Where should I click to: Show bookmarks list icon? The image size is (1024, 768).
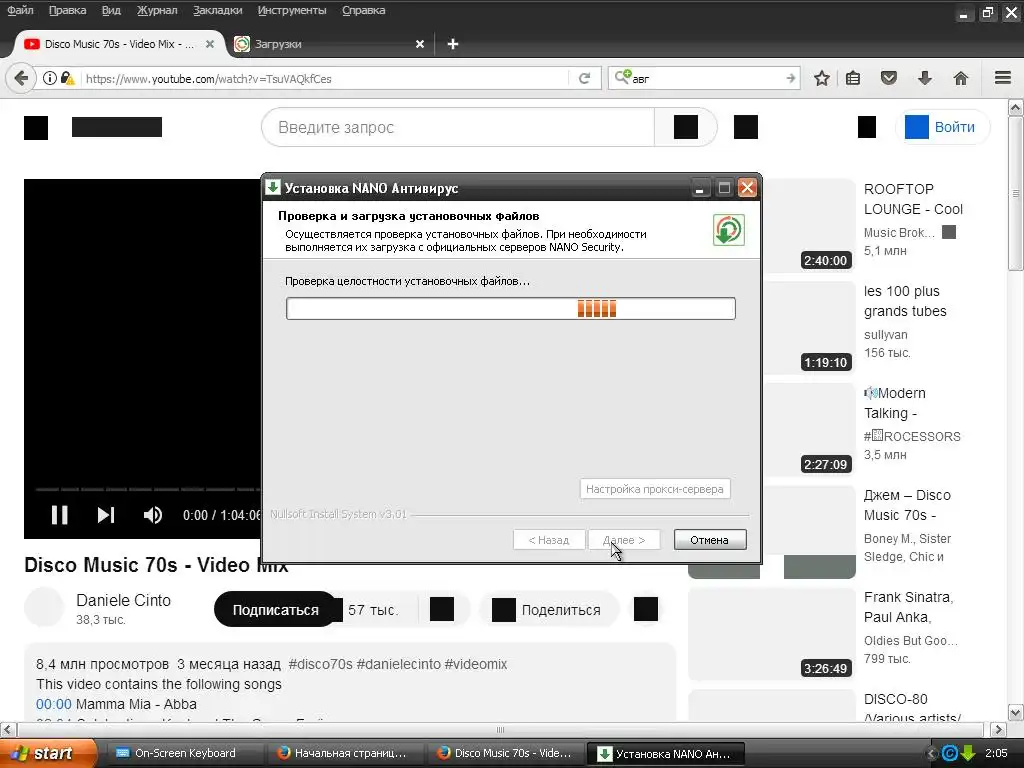(x=853, y=78)
